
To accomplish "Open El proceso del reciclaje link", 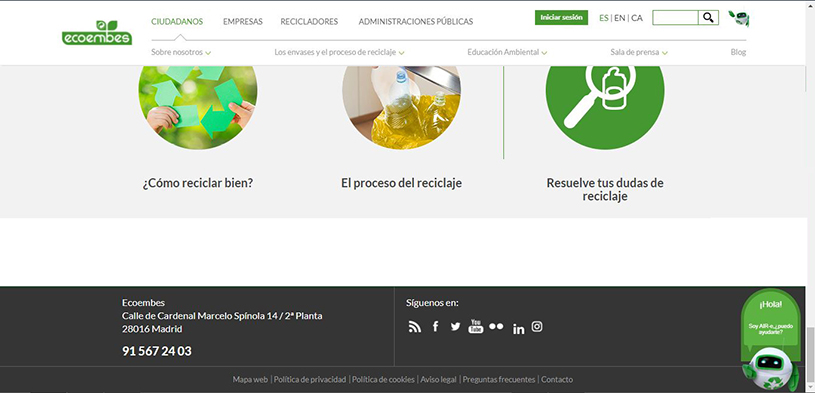I will click(401, 184).
